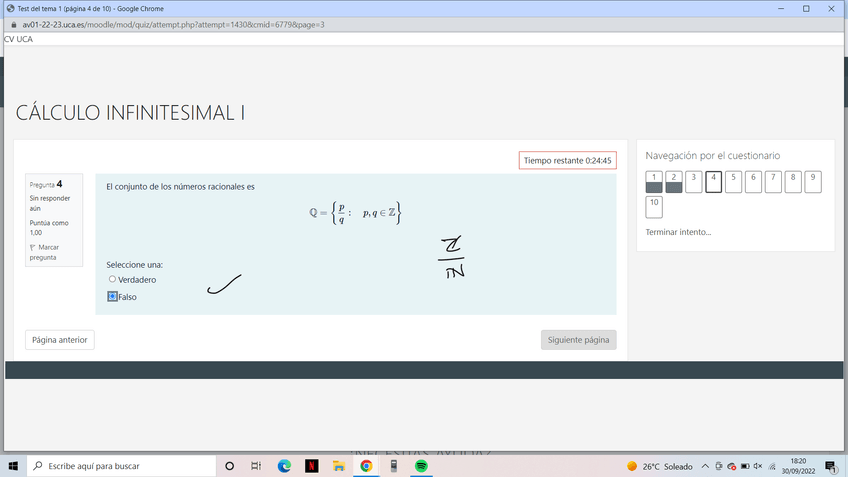Open the notification center icon
The width and height of the screenshot is (848, 477).
click(x=831, y=466)
